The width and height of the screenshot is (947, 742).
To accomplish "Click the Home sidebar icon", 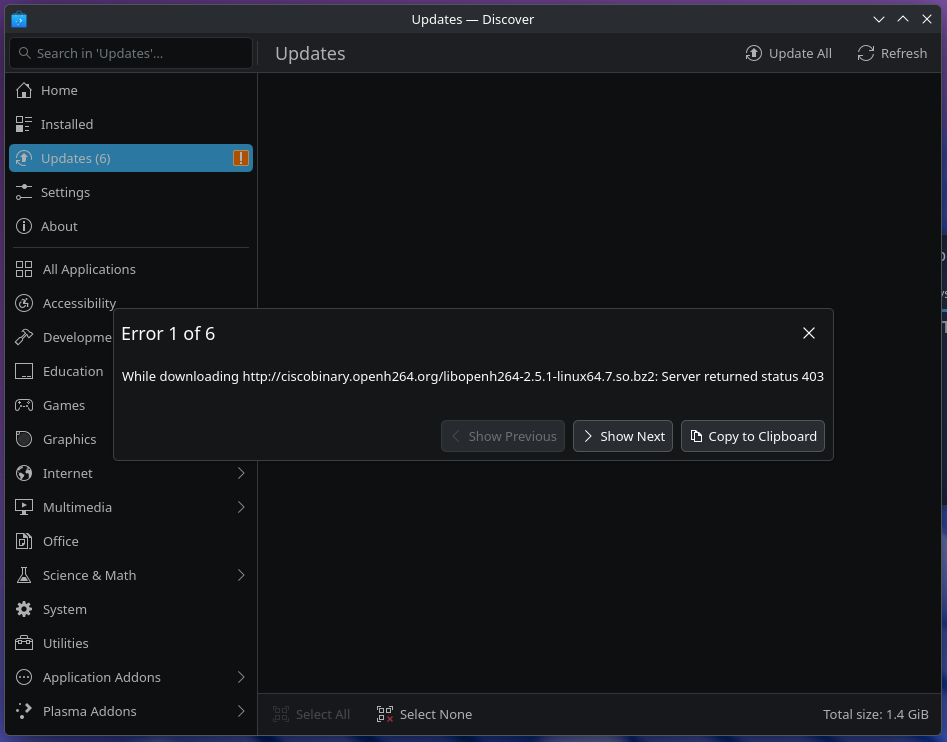I will [24, 90].
